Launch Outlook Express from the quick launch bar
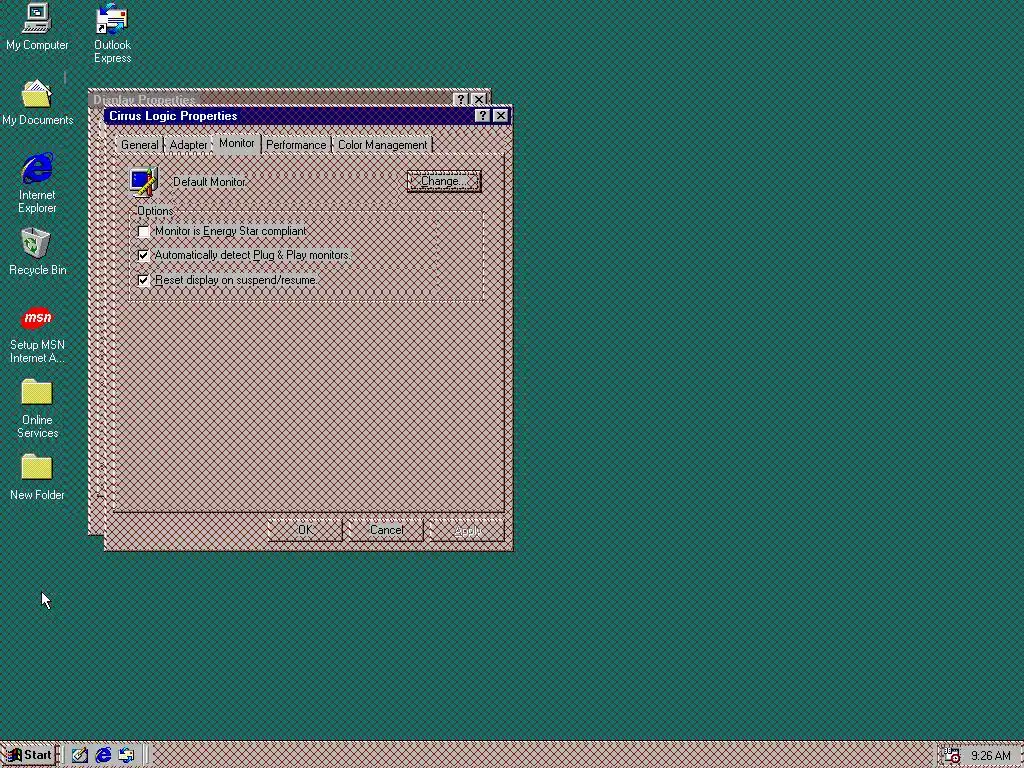The height and width of the screenshot is (768, 1024). [127, 756]
